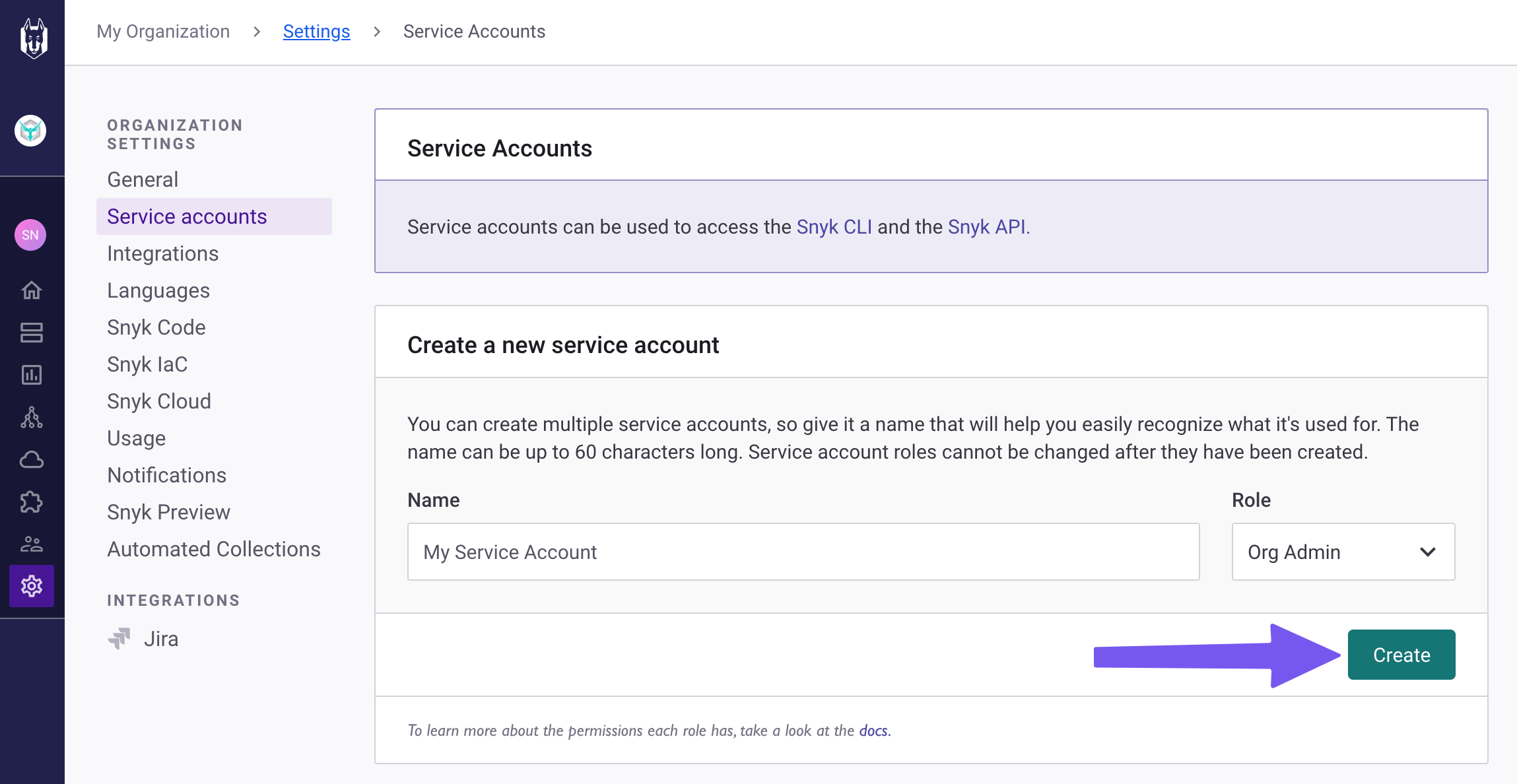
Task: Open the Snyk Cloud icon in sidebar
Action: (x=31, y=460)
